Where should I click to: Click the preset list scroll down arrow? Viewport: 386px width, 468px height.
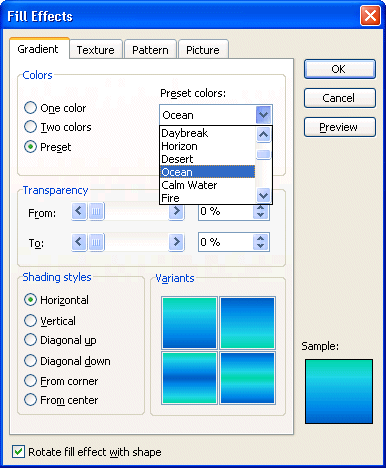pyautogui.click(x=263, y=195)
